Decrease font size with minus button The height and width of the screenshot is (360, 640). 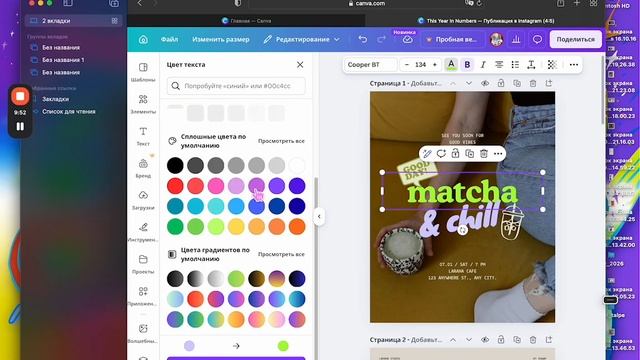407,64
